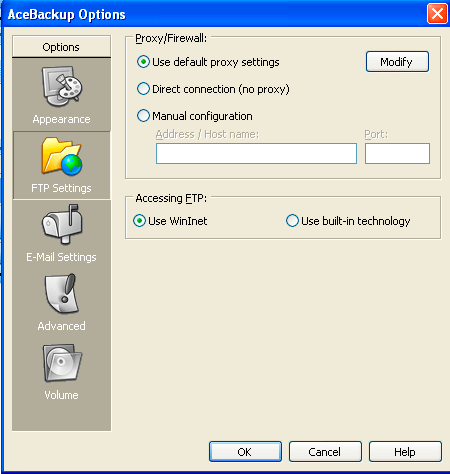Close the AceBackup Options dialog

[x=437, y=14]
